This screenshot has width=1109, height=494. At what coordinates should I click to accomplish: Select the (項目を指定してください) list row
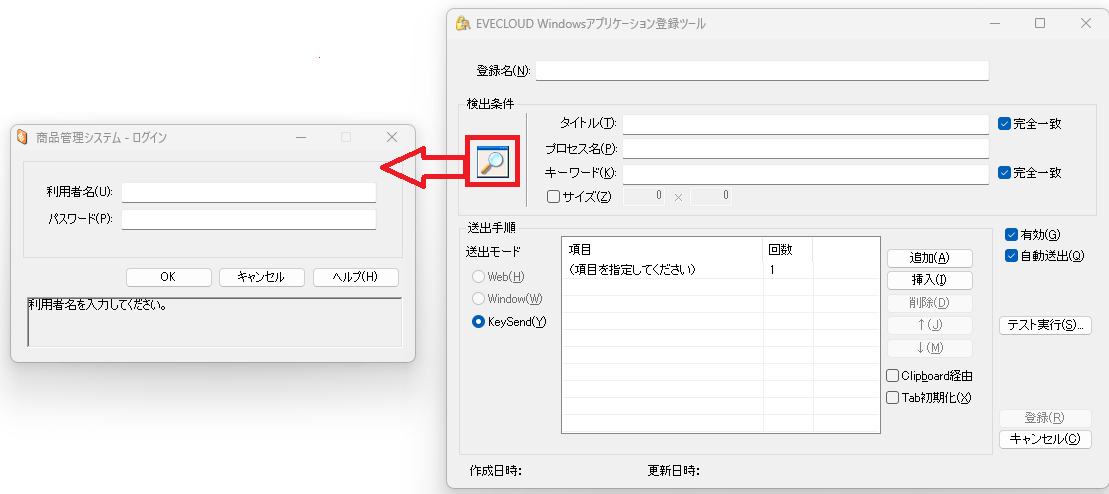(660, 270)
